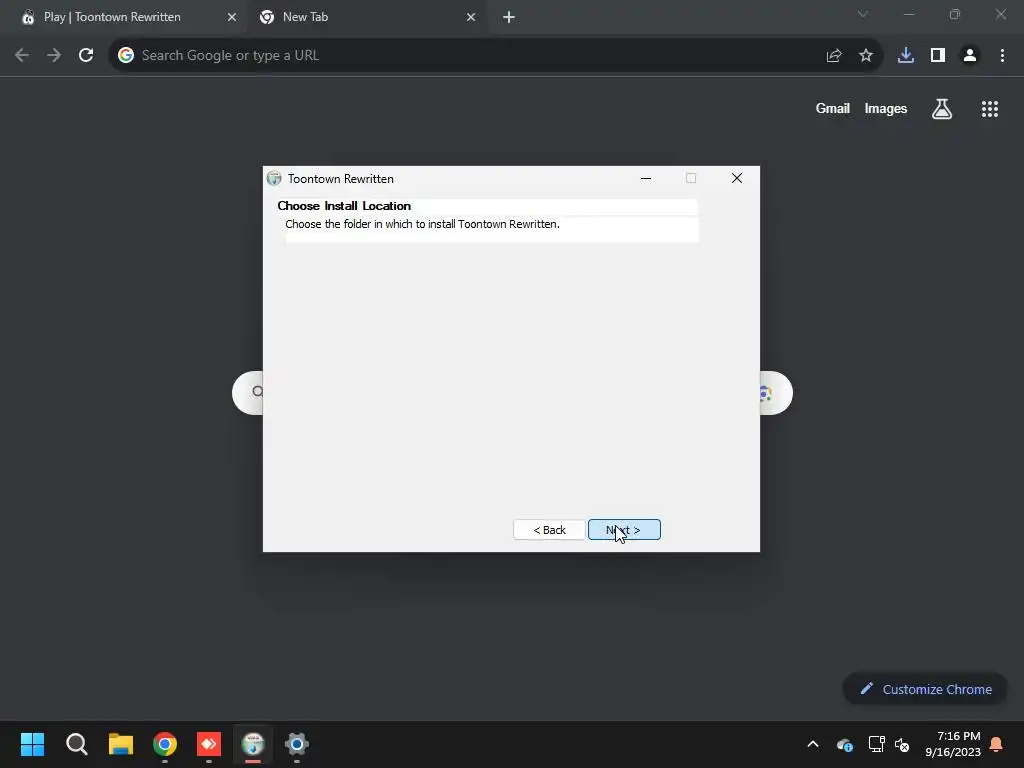
Task: Open the network tray icon
Action: 876,744
